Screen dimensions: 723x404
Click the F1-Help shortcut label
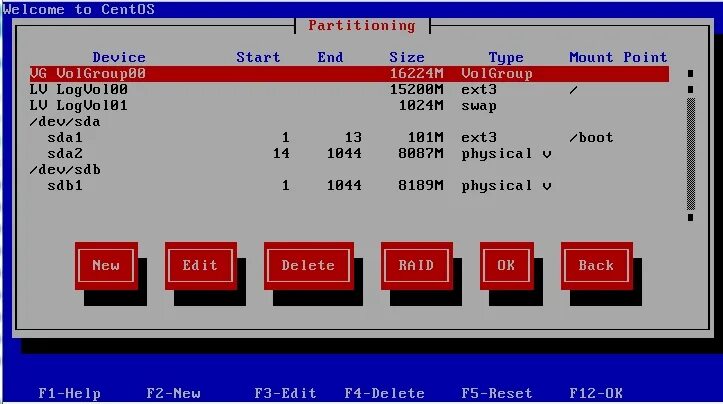click(x=70, y=393)
